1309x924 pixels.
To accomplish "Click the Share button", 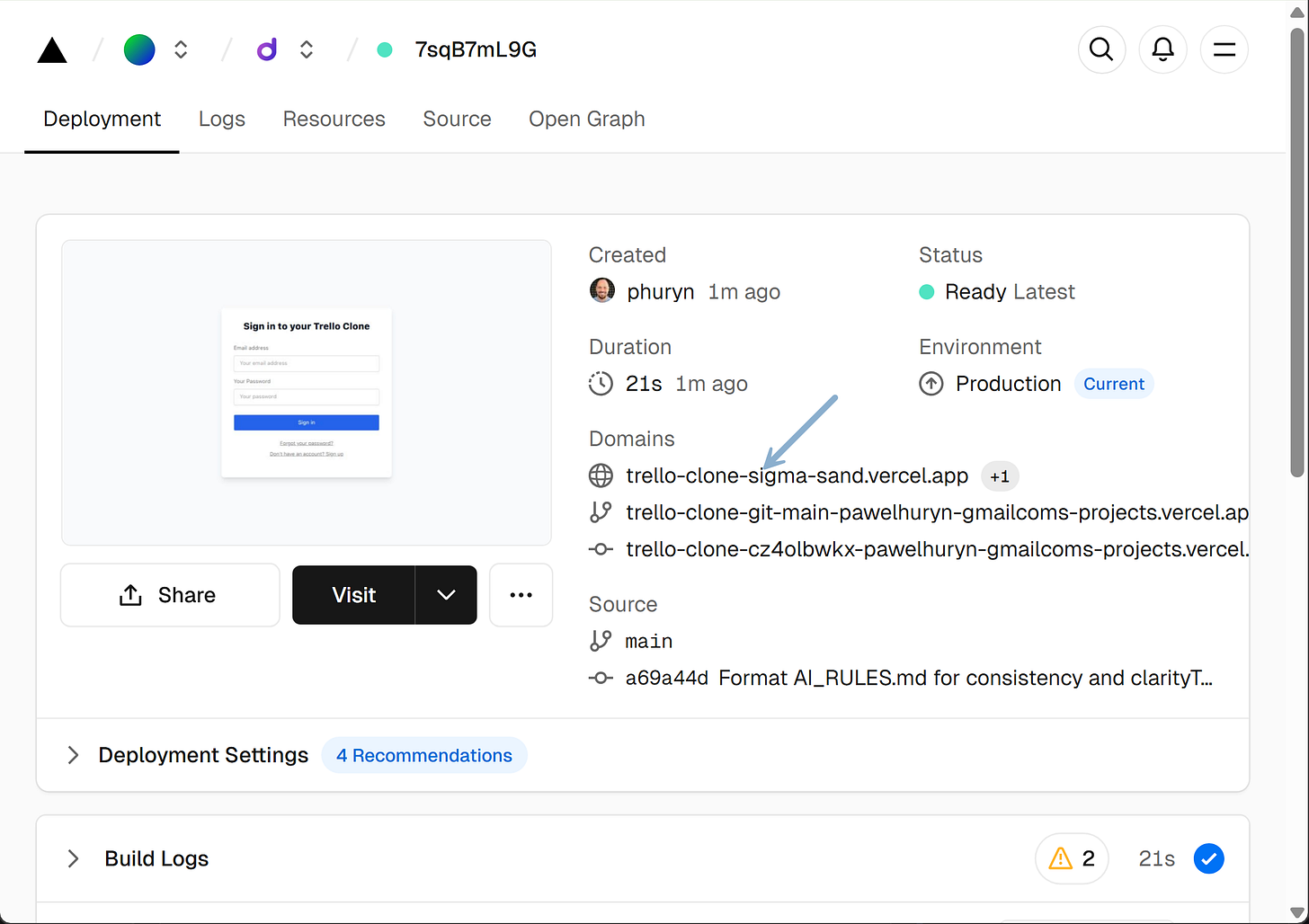I will 170,595.
